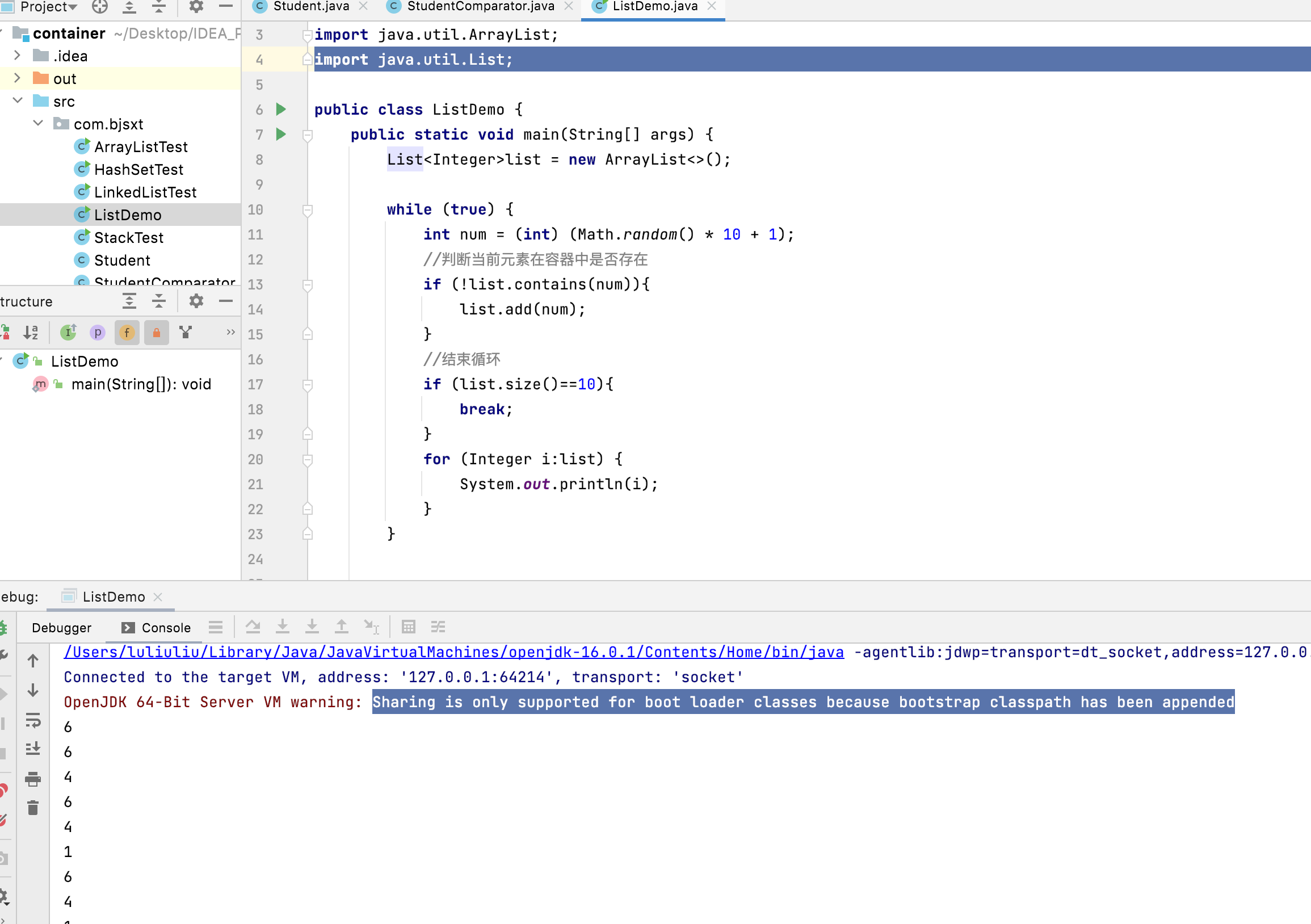Image resolution: width=1311 pixels, height=924 pixels.
Task: Toggle Sort Alphabetically in Structure toolbar
Action: tap(31, 333)
